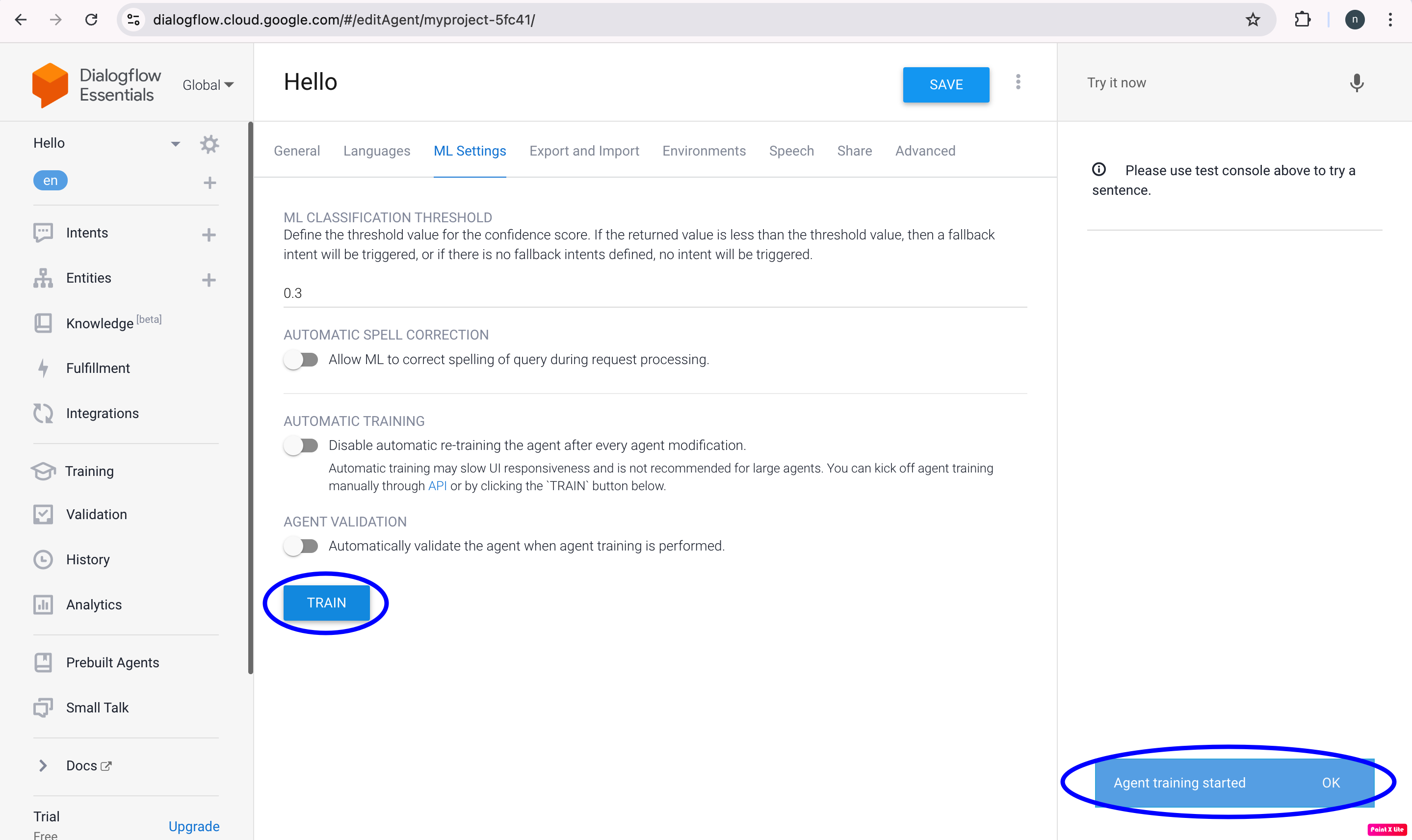Open the Speech settings tab
The height and width of the screenshot is (840, 1412).
click(x=790, y=151)
